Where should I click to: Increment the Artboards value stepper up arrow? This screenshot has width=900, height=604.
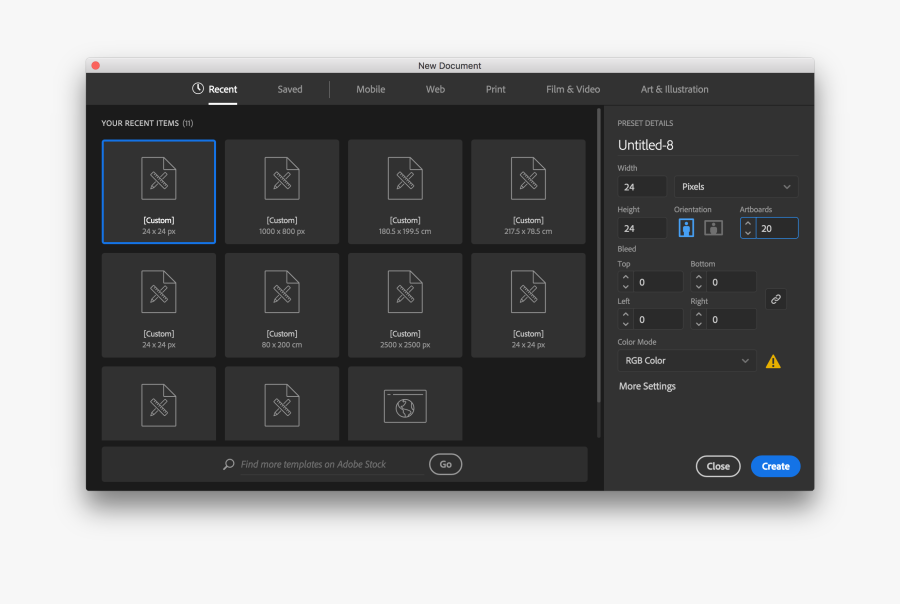coord(746,223)
